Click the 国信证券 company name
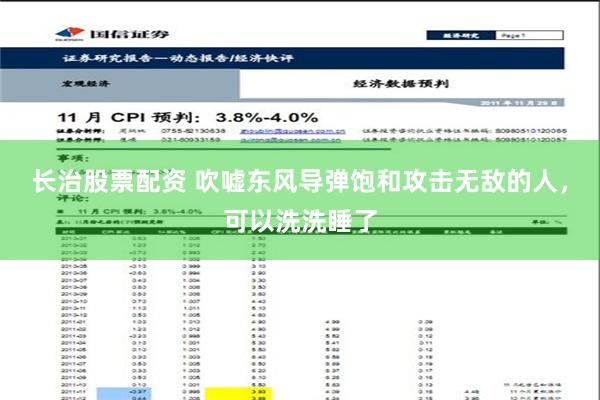 129,34
